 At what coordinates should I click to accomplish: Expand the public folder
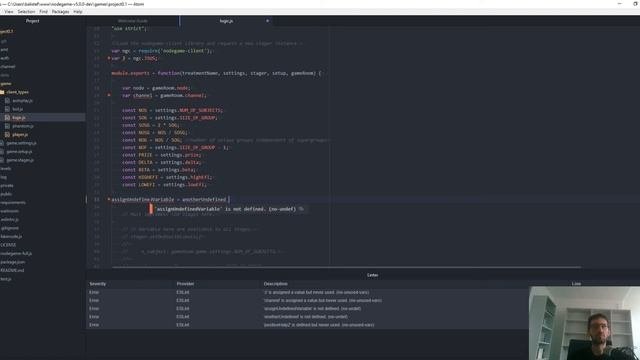[6, 194]
